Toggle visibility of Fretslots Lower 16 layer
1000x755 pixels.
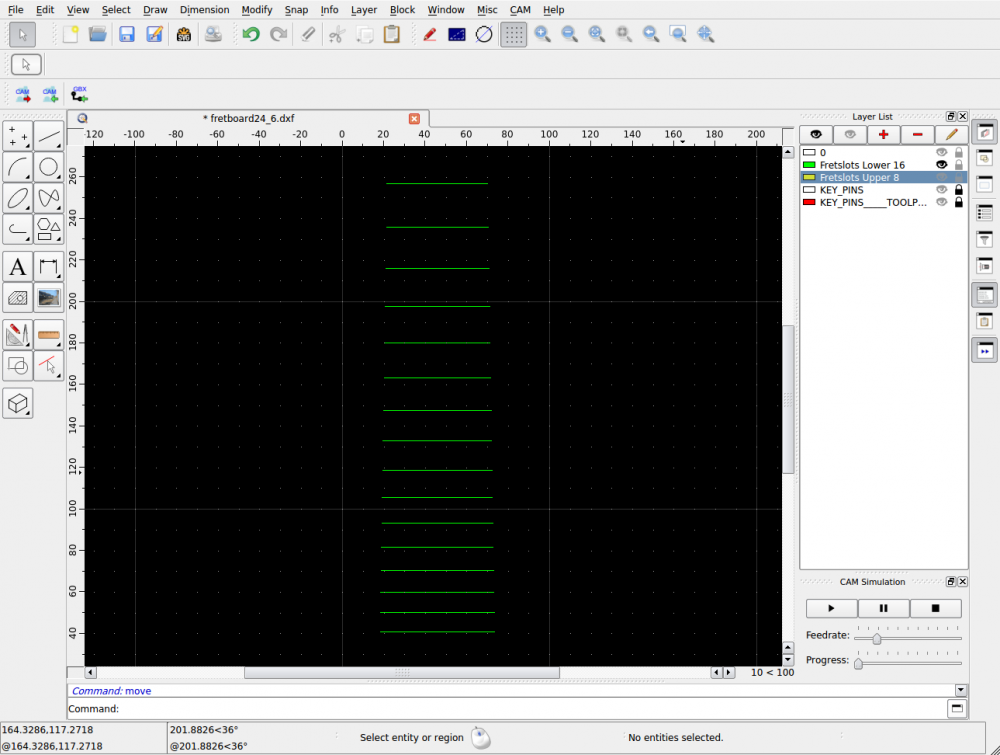click(941, 165)
